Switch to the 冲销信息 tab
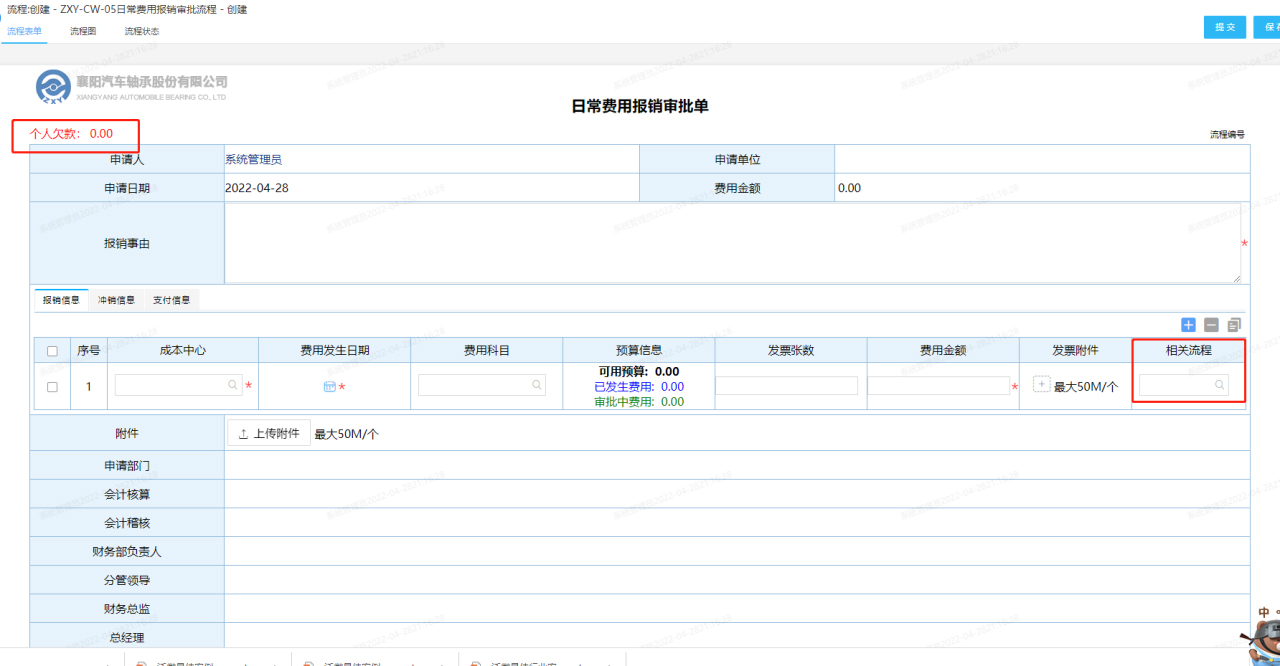 [x=116, y=300]
